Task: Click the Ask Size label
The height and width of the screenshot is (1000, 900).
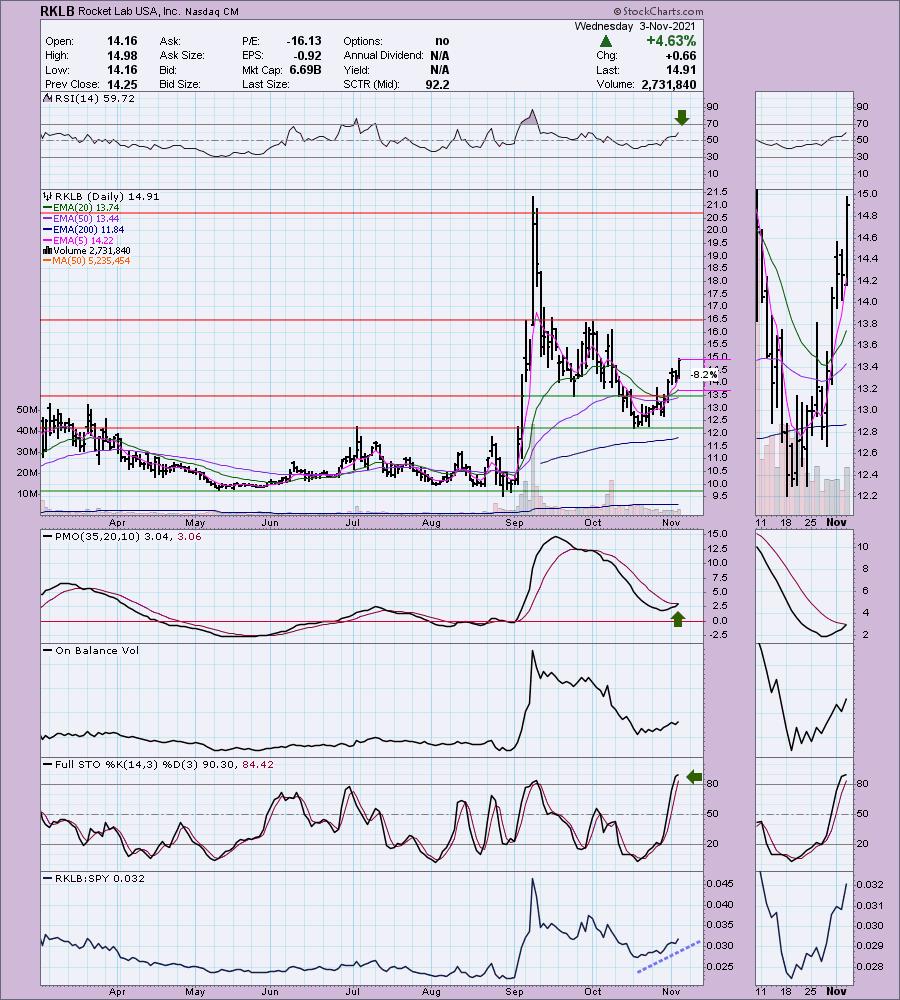Action: pos(182,55)
